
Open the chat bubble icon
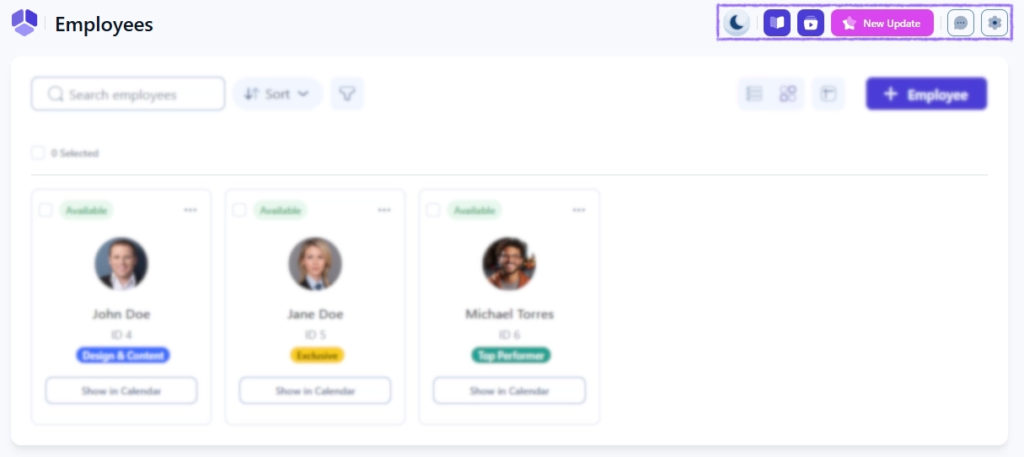click(x=960, y=23)
